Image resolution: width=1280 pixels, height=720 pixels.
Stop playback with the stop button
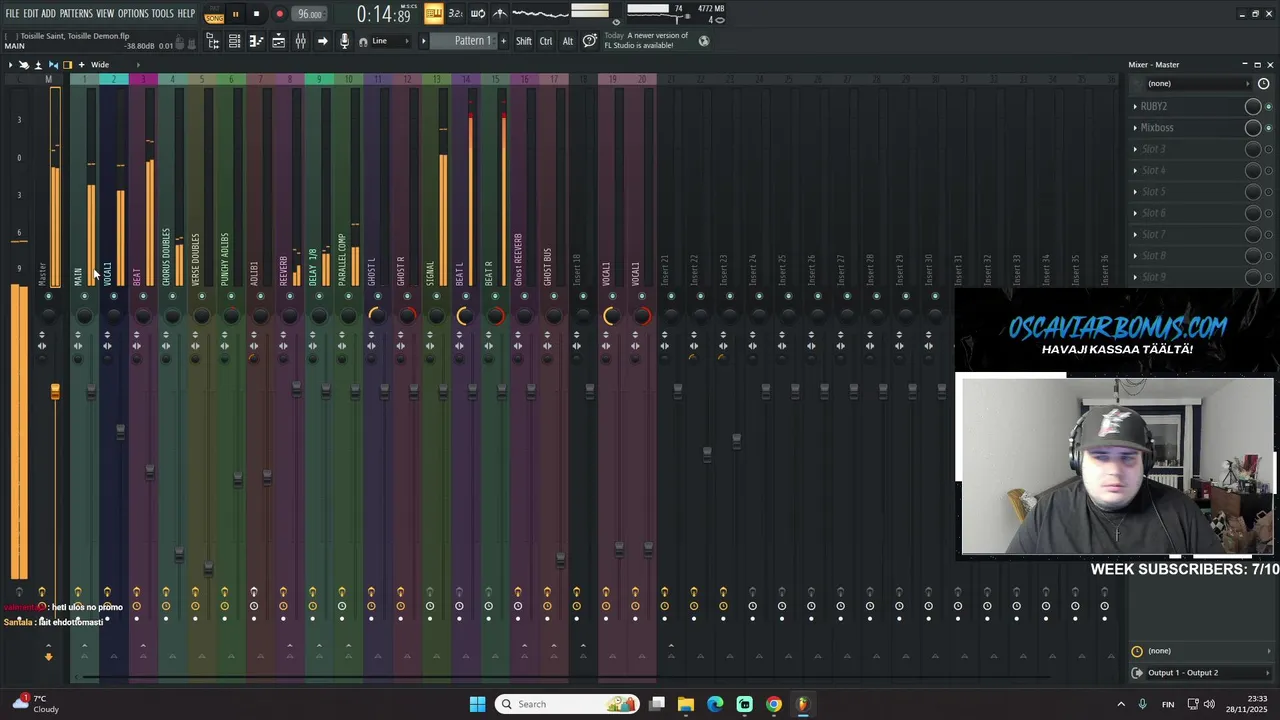256,14
